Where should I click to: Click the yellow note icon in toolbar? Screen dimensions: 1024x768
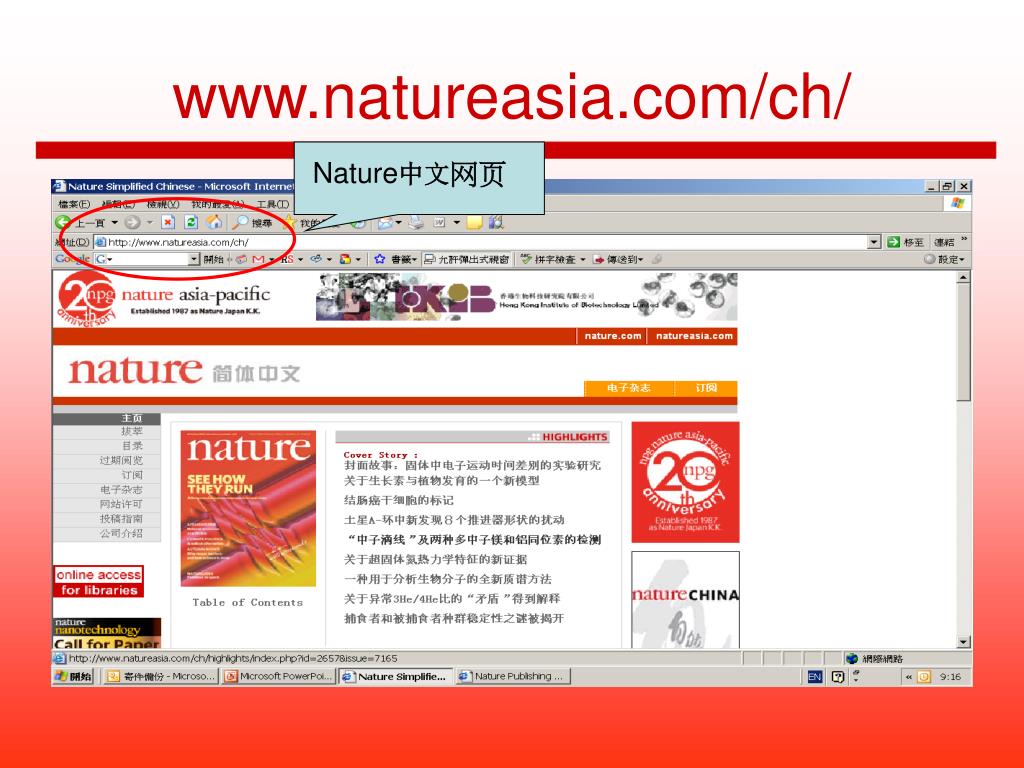[474, 223]
